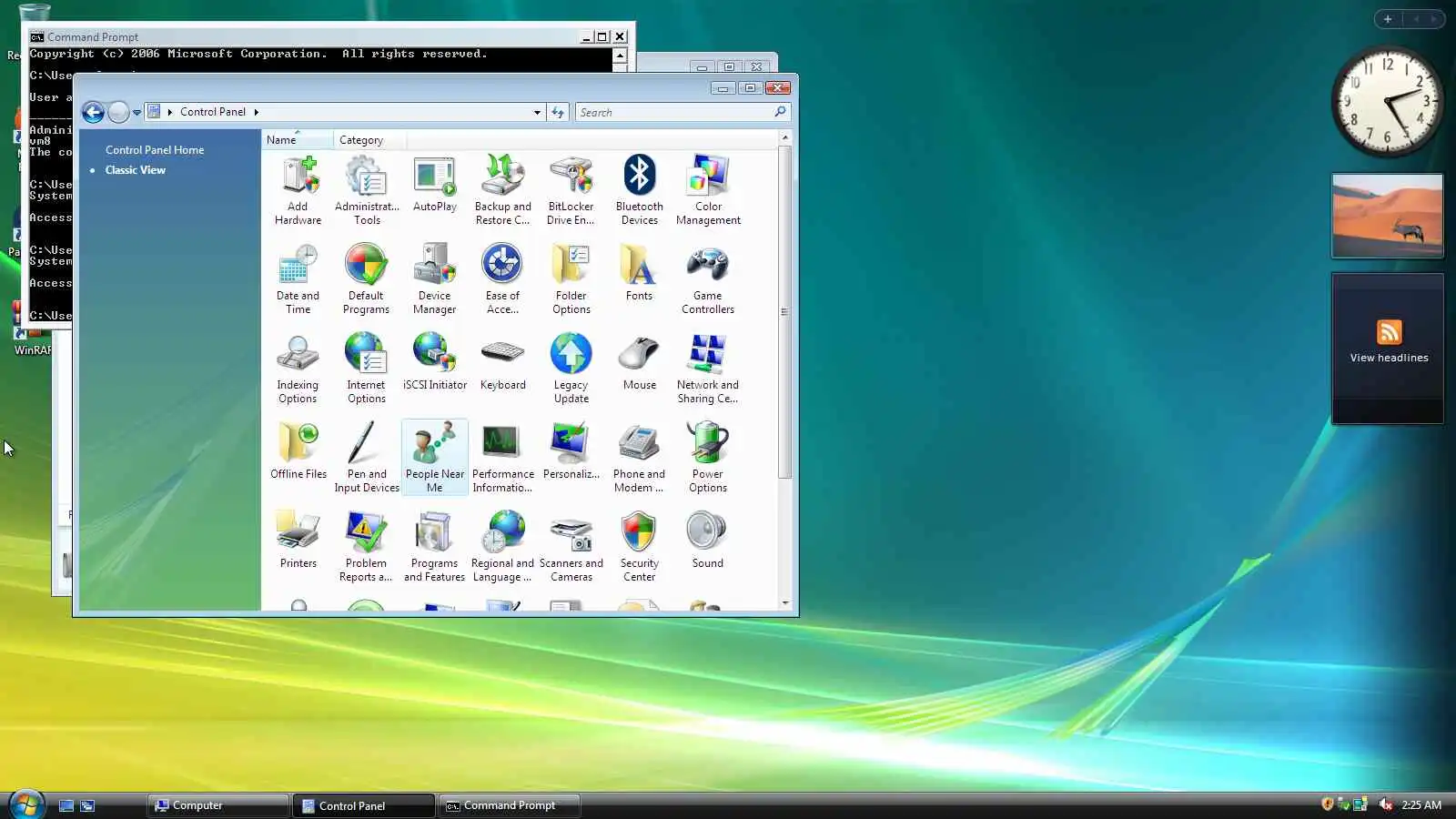Click Switch between windows quick launch icon
Screen dimensions: 1456x819
tap(87, 805)
